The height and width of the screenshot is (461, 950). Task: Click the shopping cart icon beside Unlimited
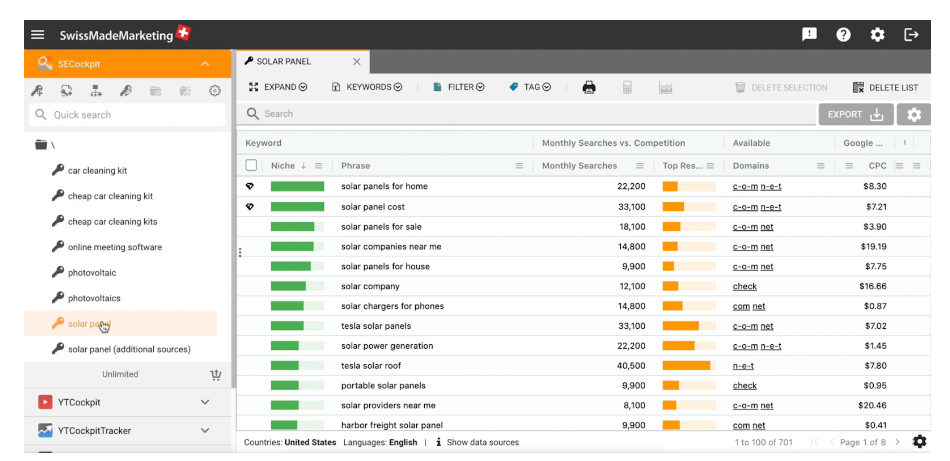(x=215, y=375)
